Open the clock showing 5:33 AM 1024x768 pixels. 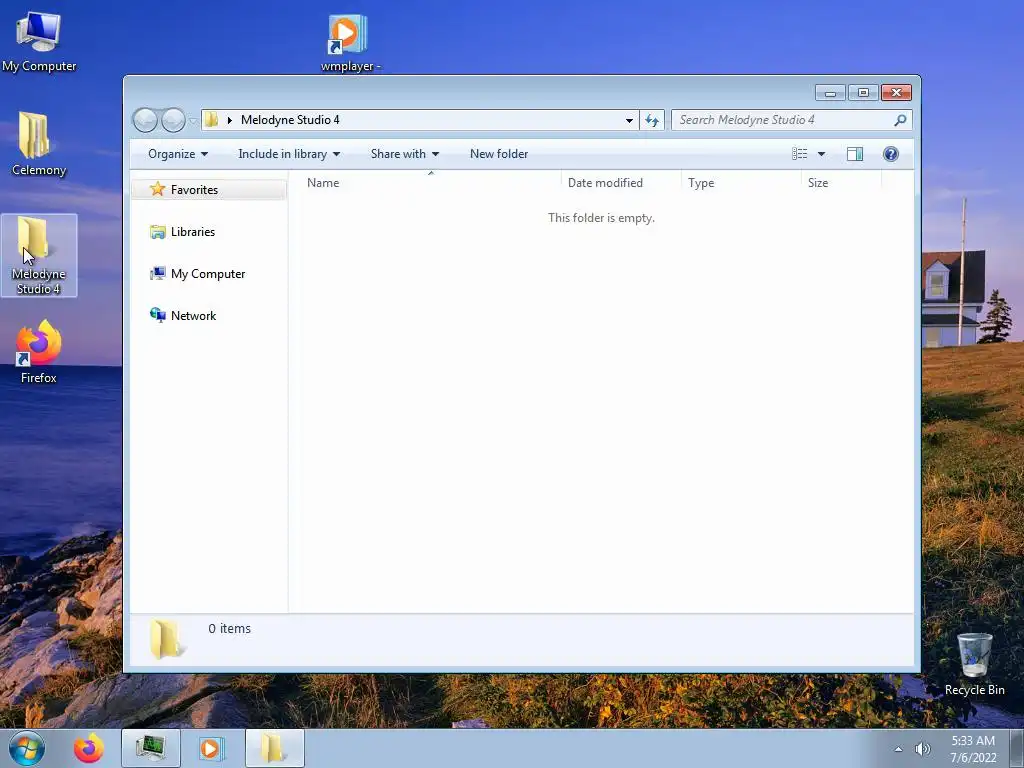click(973, 749)
